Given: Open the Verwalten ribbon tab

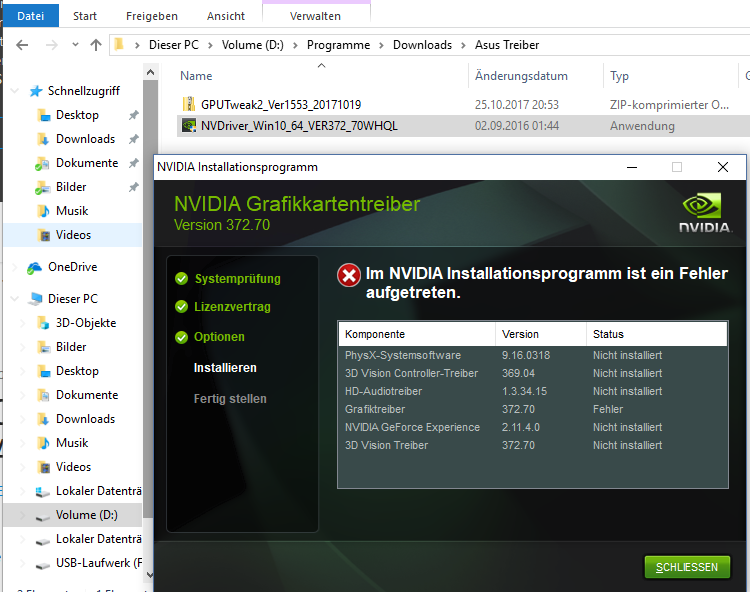Looking at the screenshot, I should (315, 16).
